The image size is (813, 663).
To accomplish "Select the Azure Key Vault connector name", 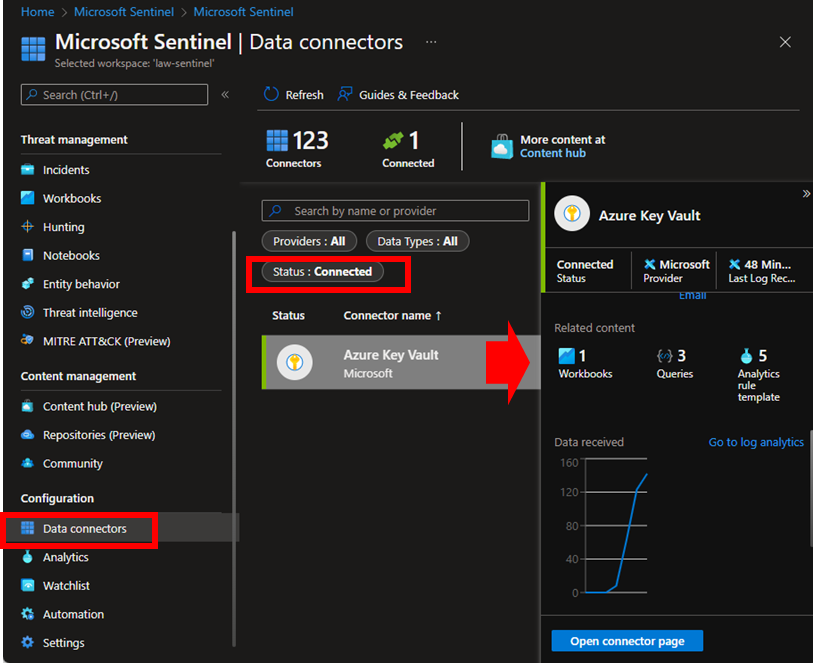I will [x=391, y=355].
